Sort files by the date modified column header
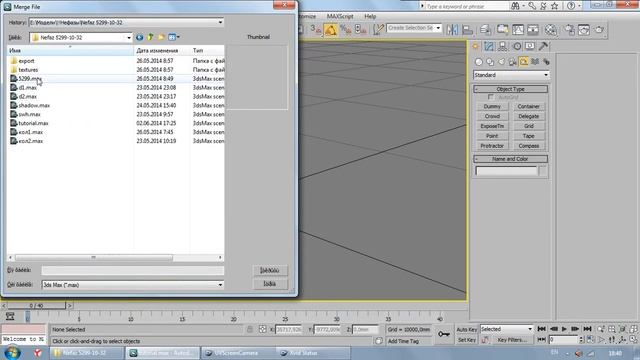640x360 pixels. (162, 50)
